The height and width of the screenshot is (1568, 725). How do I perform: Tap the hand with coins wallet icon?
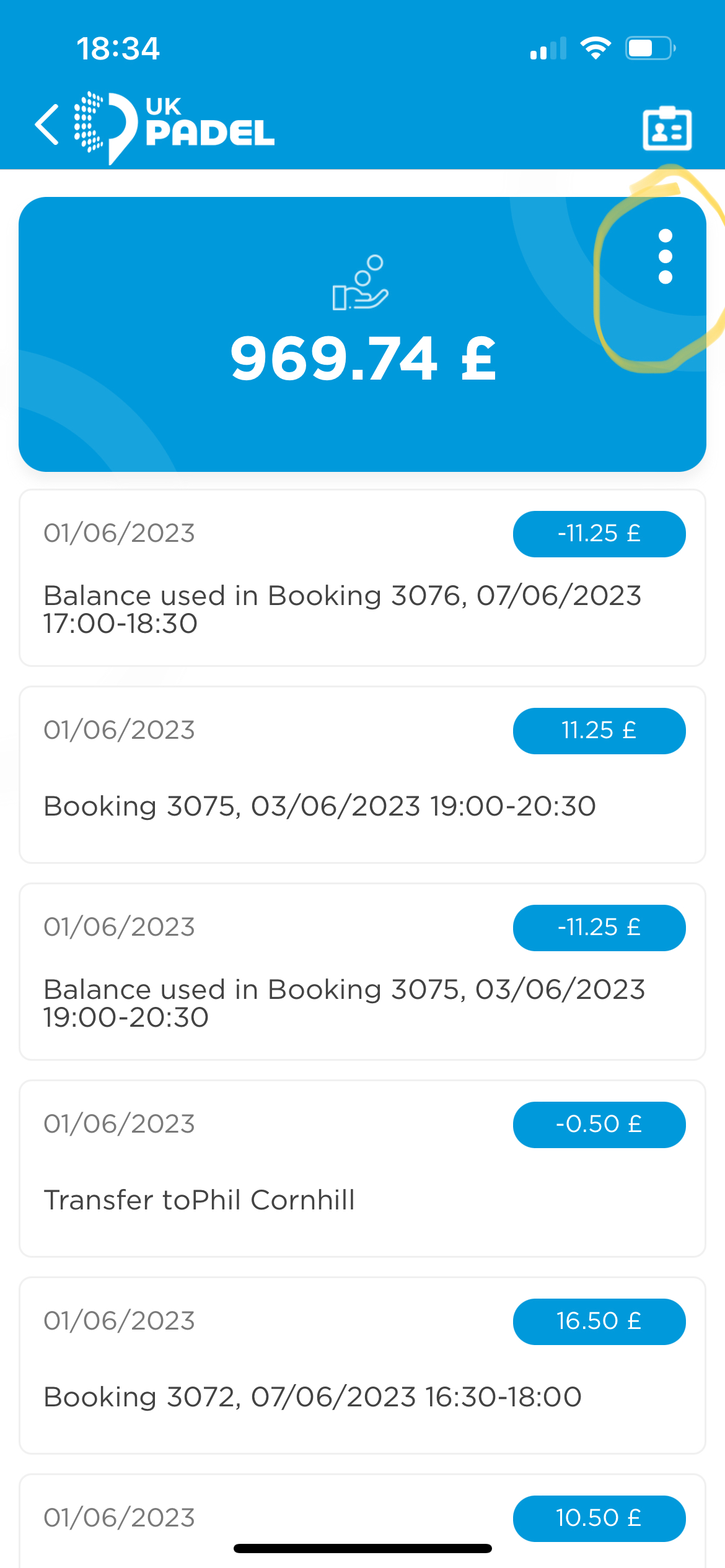pos(360,282)
